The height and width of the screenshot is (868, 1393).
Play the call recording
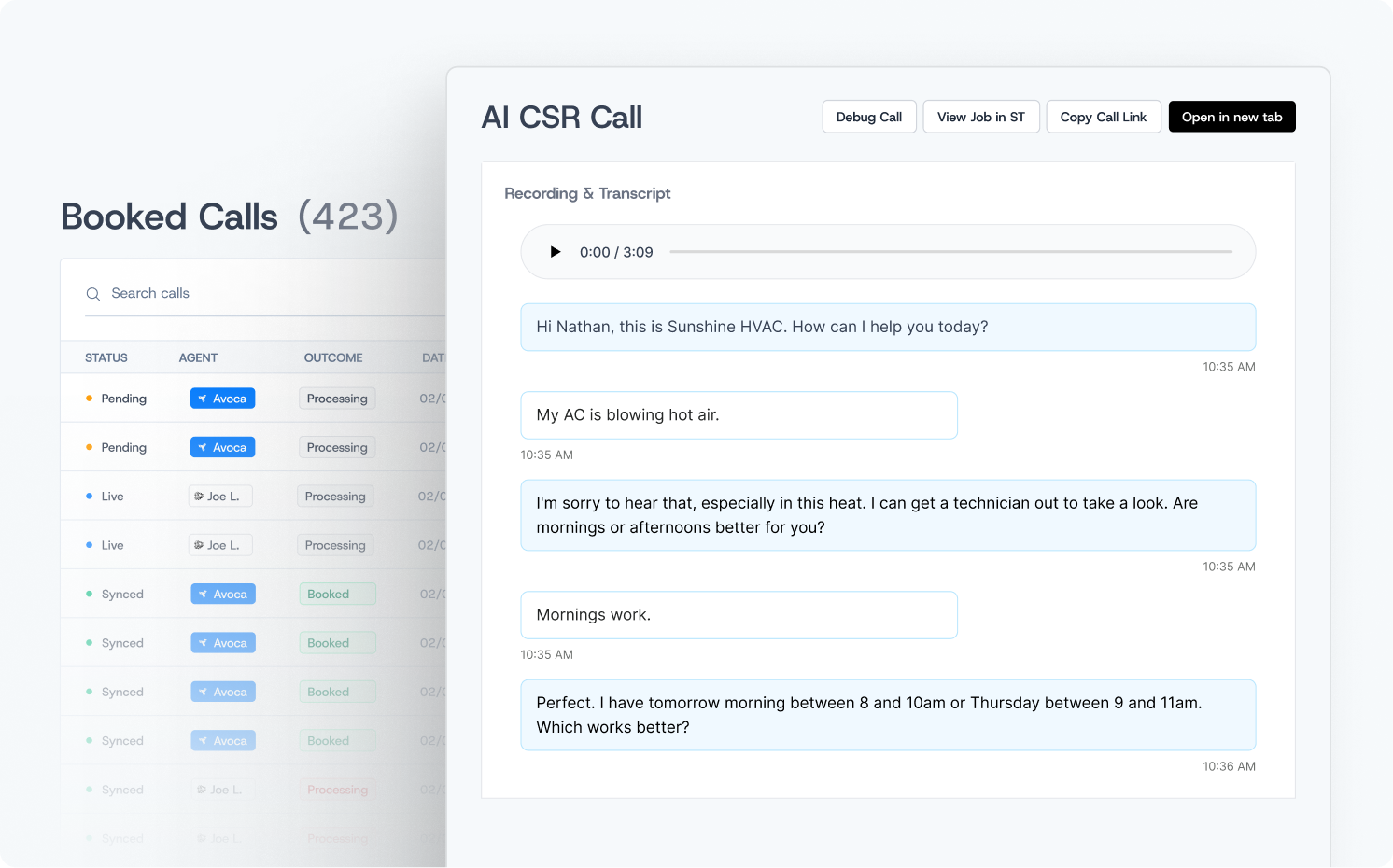tap(556, 252)
